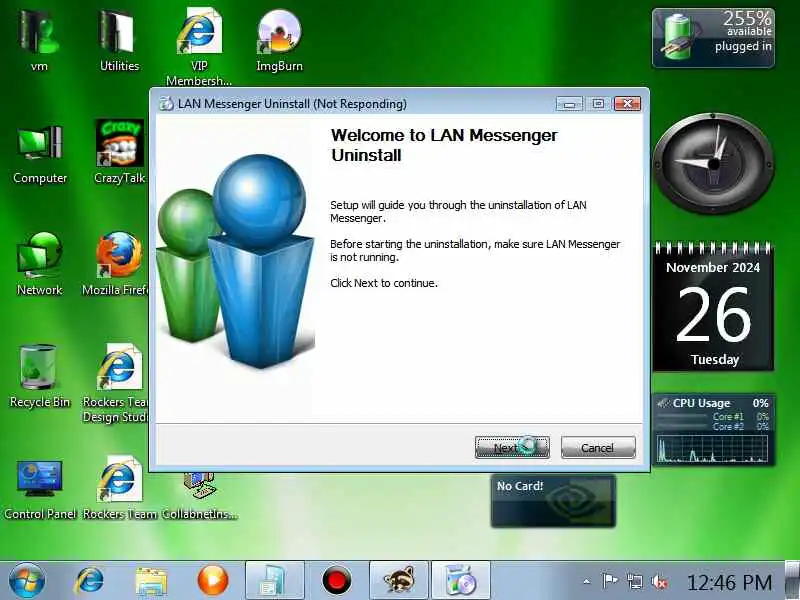
Task: Launch Windows Media Player from taskbar
Action: tap(213, 581)
